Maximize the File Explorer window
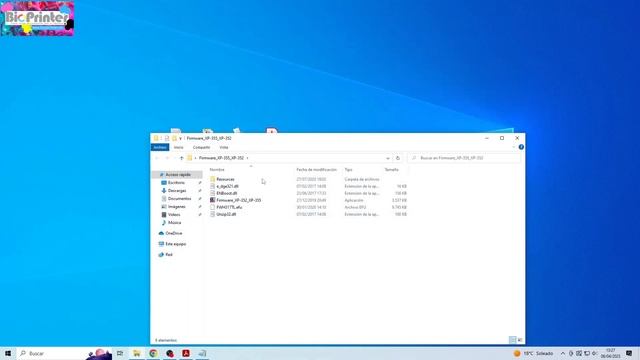 (x=502, y=138)
